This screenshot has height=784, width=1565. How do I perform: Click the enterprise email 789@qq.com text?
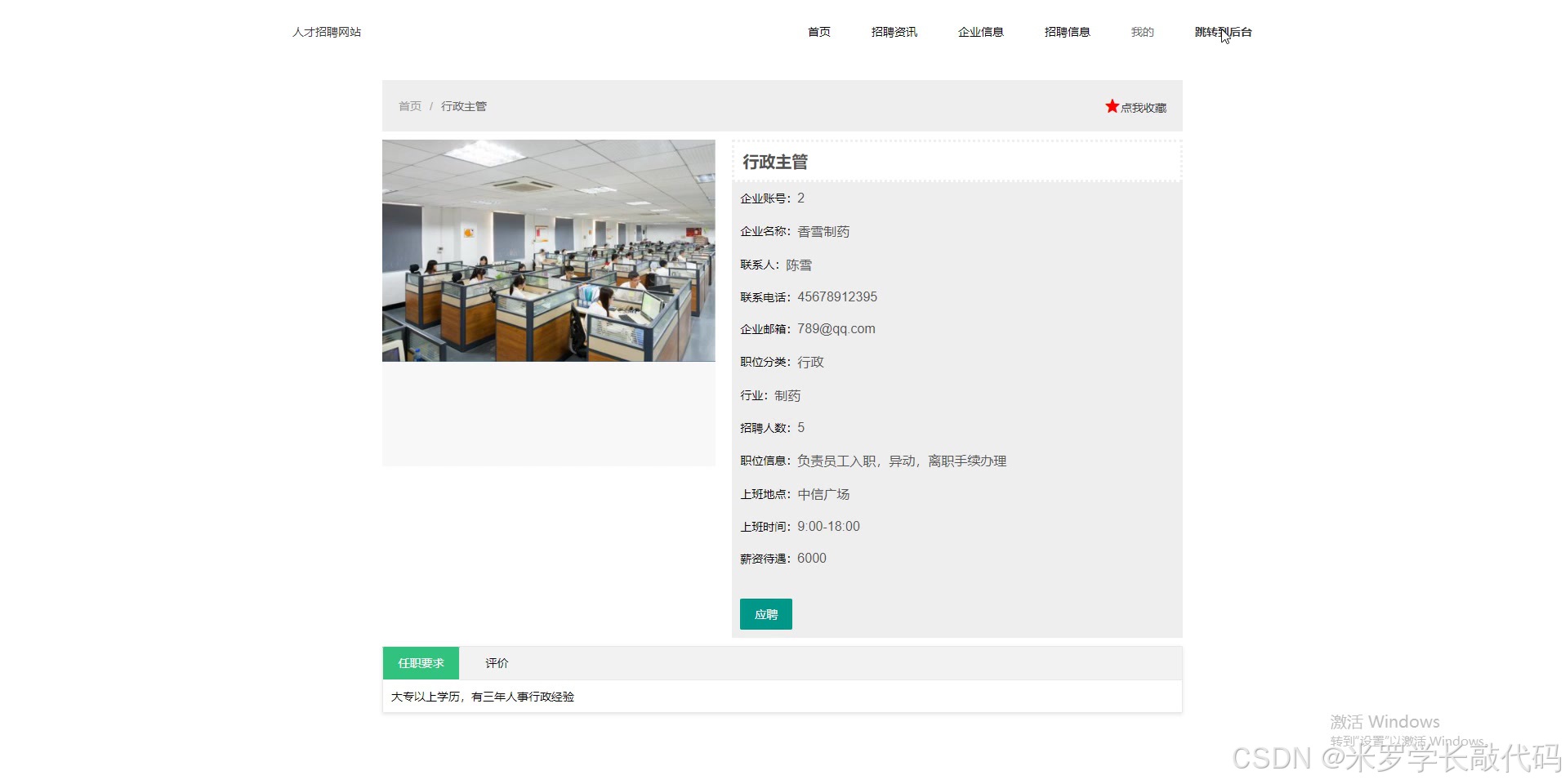pyautogui.click(x=836, y=328)
